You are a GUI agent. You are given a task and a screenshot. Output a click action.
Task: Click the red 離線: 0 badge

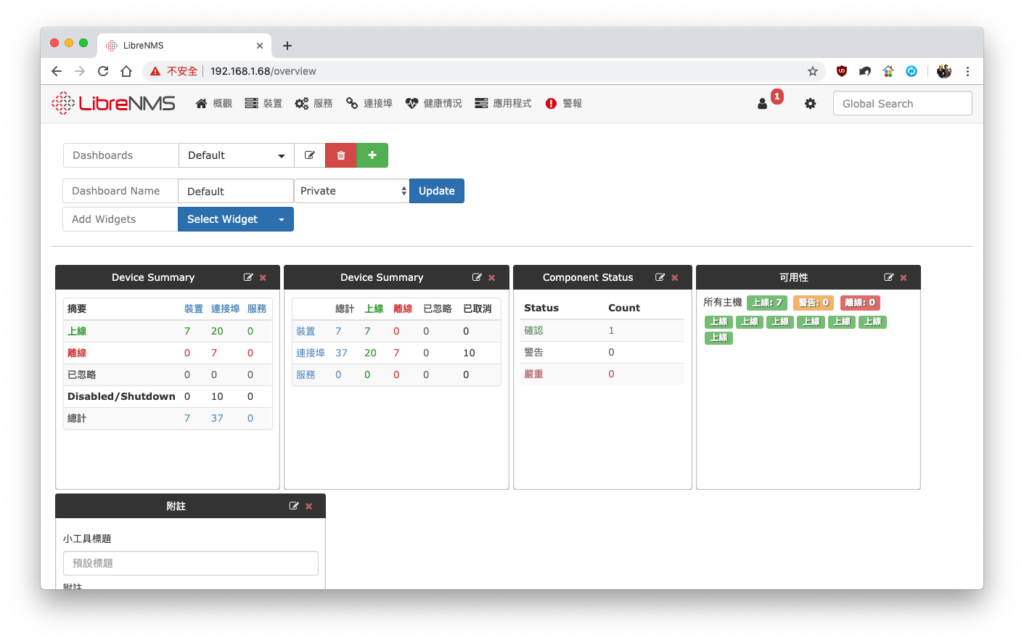(860, 303)
